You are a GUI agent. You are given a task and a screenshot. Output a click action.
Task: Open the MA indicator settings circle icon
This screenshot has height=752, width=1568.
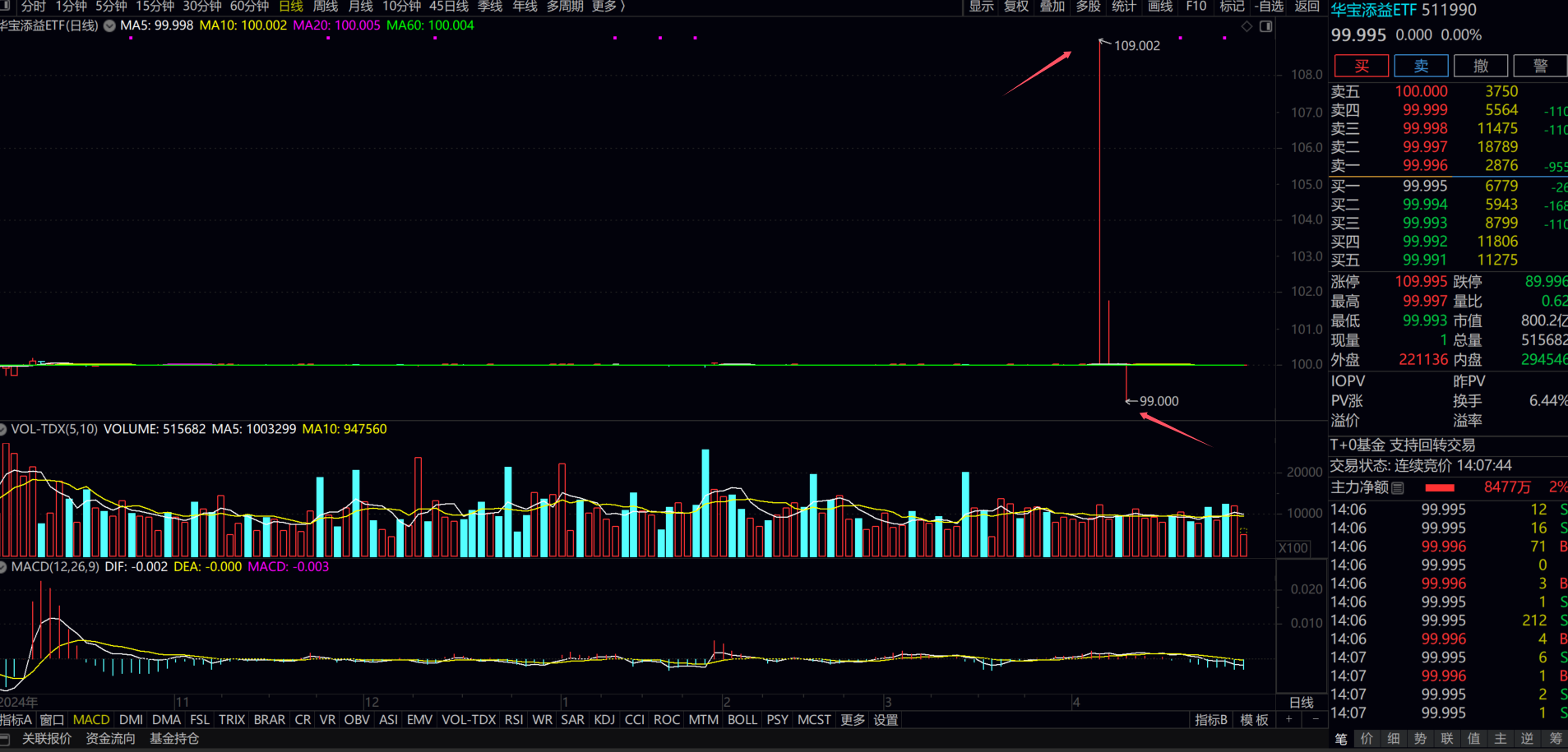point(109,25)
